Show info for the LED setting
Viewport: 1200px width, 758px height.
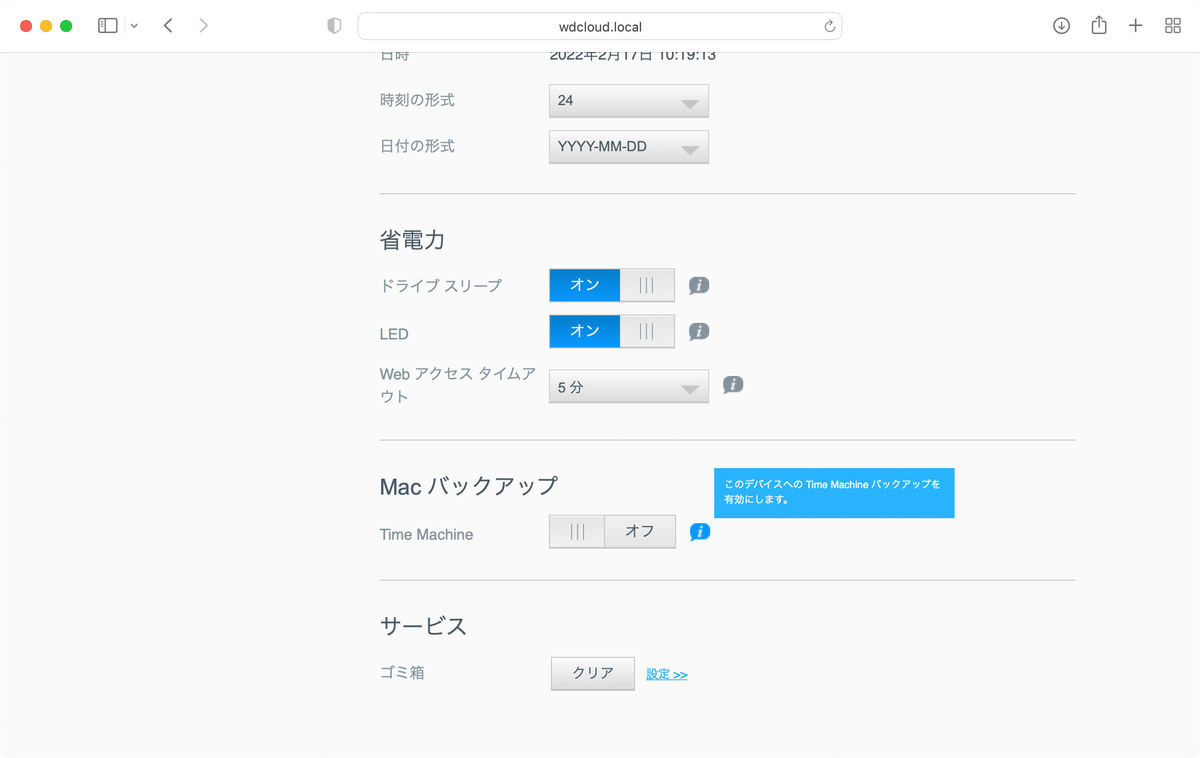pos(699,331)
